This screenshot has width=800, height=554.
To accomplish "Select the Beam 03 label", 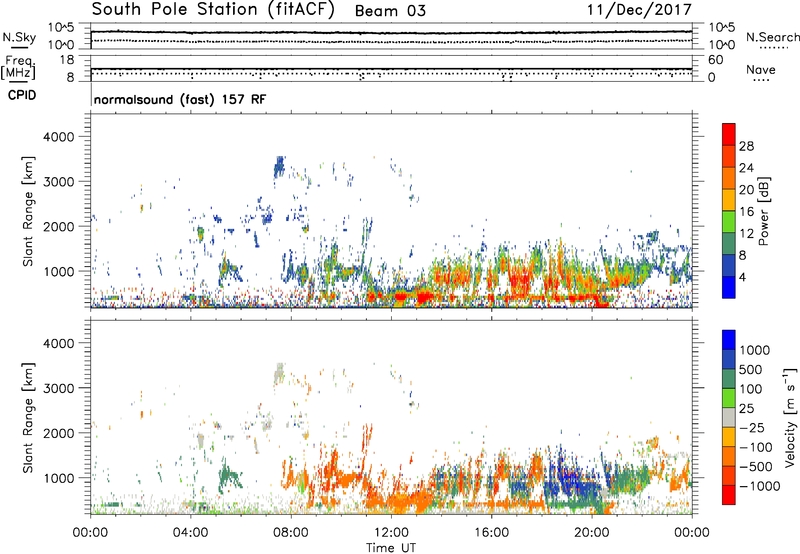I will tap(390, 11).
